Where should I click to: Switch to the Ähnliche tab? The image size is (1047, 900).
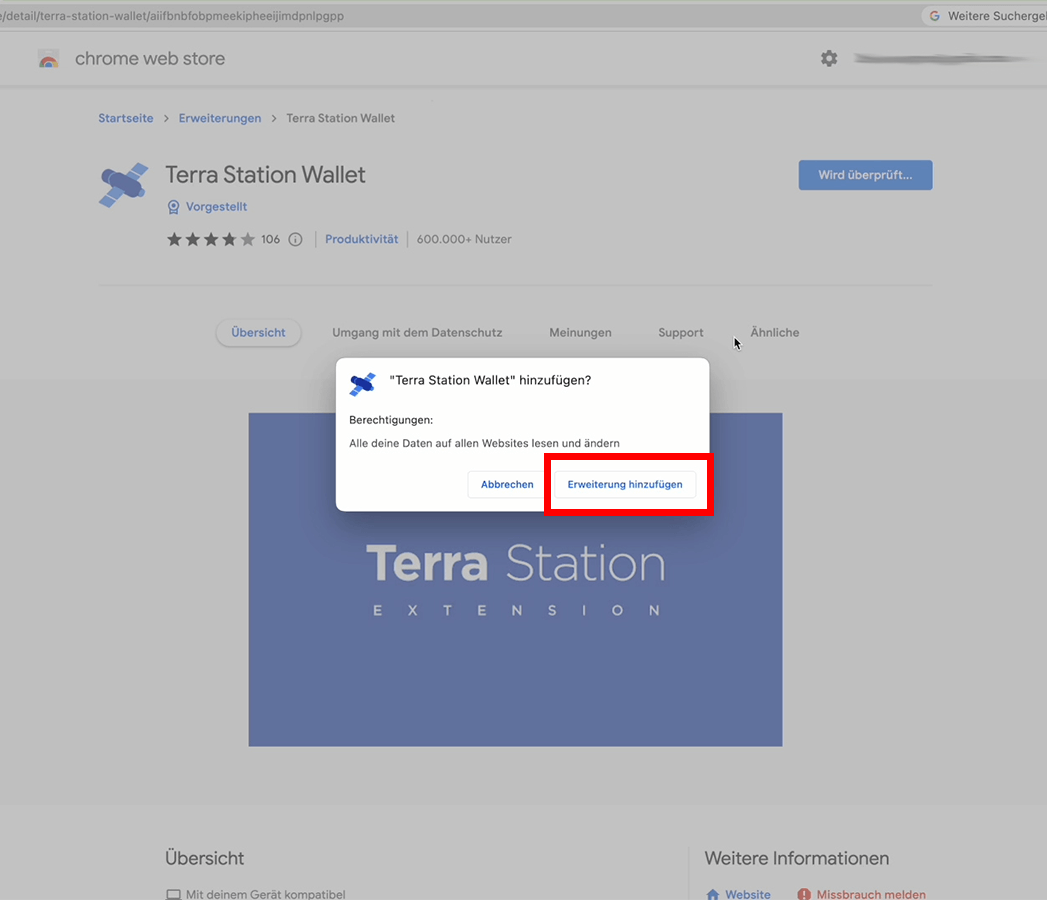pos(775,332)
